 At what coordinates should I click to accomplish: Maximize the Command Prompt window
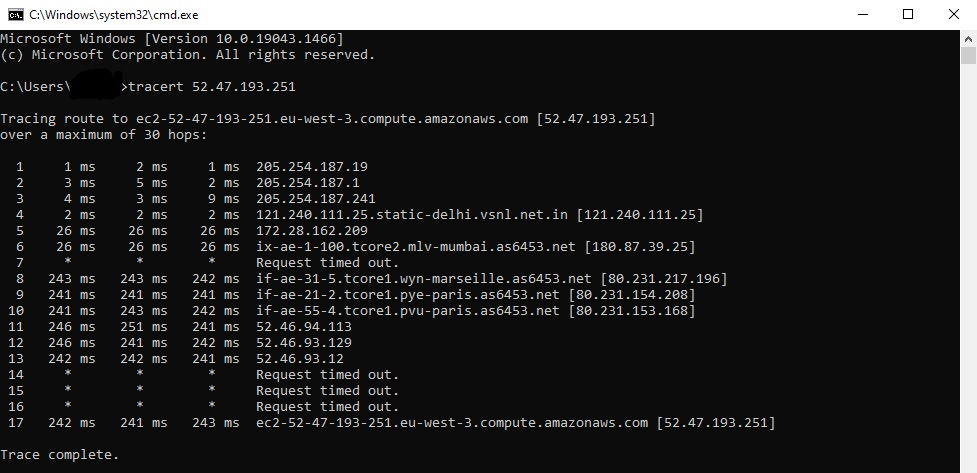908,14
